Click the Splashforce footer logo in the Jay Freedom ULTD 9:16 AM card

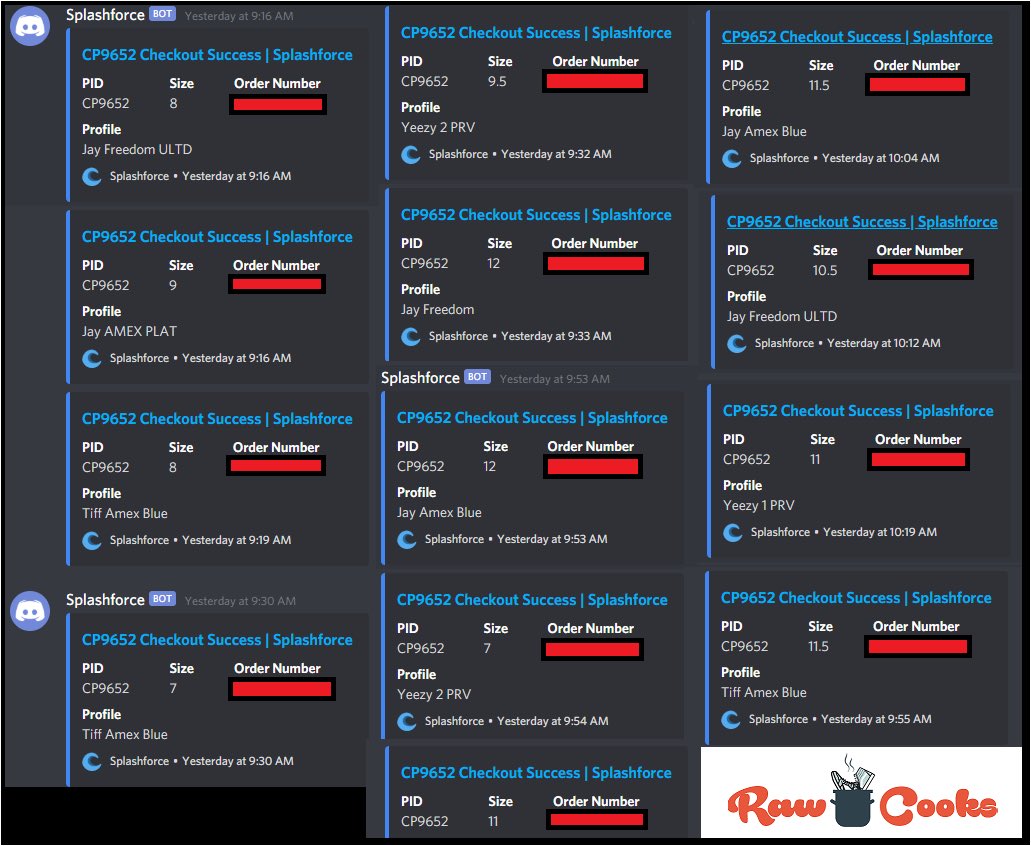point(91,176)
